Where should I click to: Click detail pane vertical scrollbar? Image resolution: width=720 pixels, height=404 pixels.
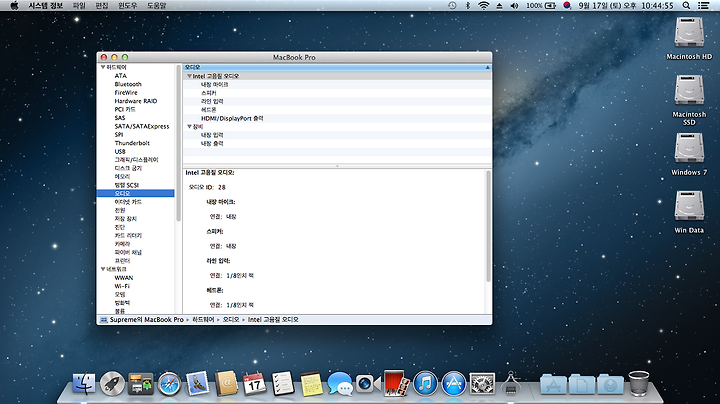(488, 226)
